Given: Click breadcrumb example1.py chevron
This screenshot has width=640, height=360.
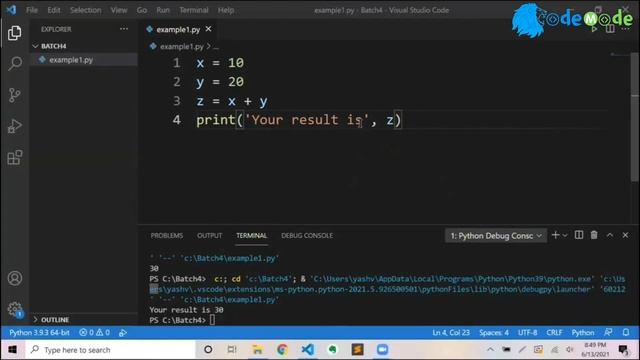Looking at the screenshot, I should click(209, 47).
